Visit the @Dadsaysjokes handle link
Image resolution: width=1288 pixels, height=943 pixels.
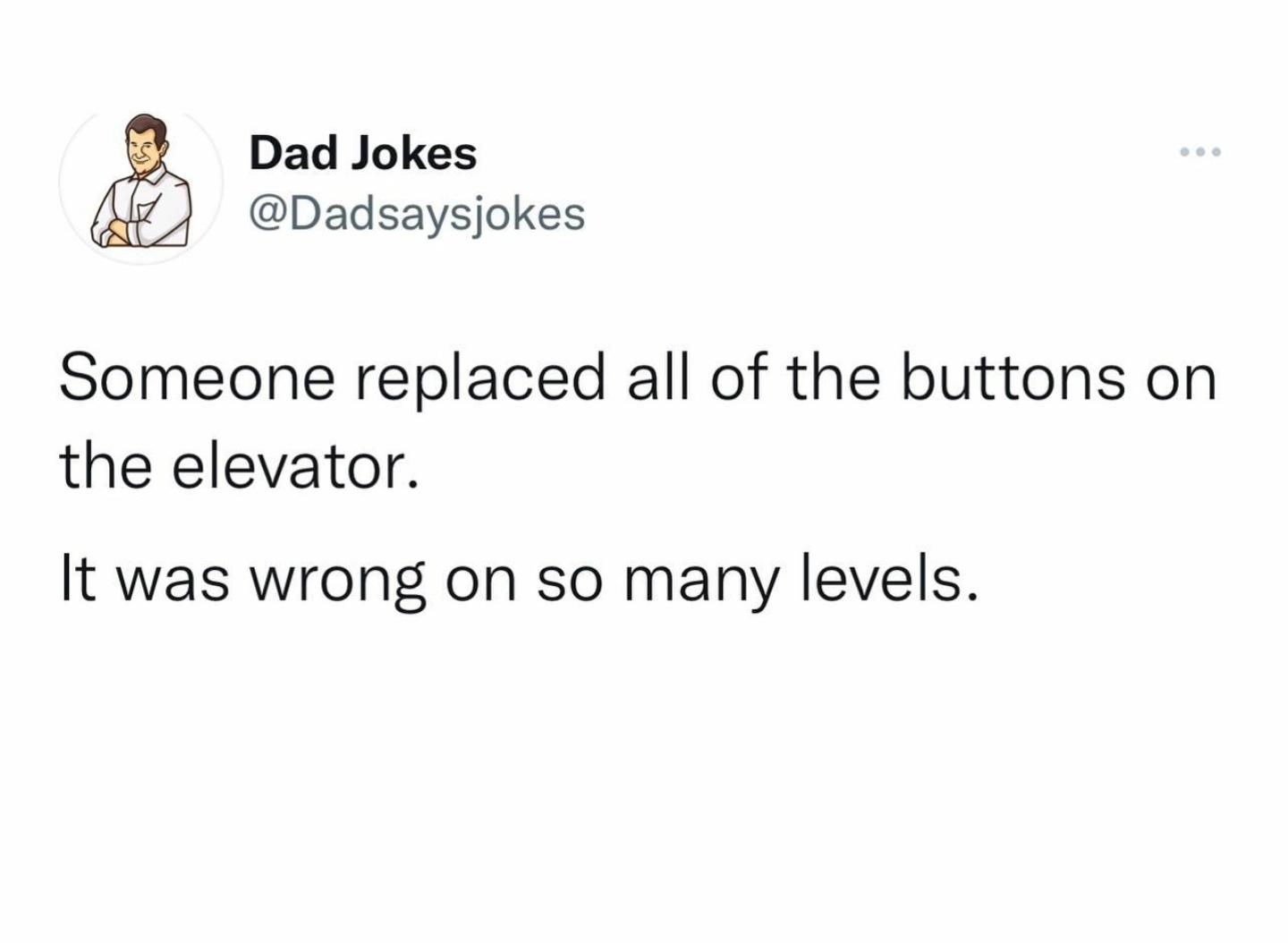417,214
